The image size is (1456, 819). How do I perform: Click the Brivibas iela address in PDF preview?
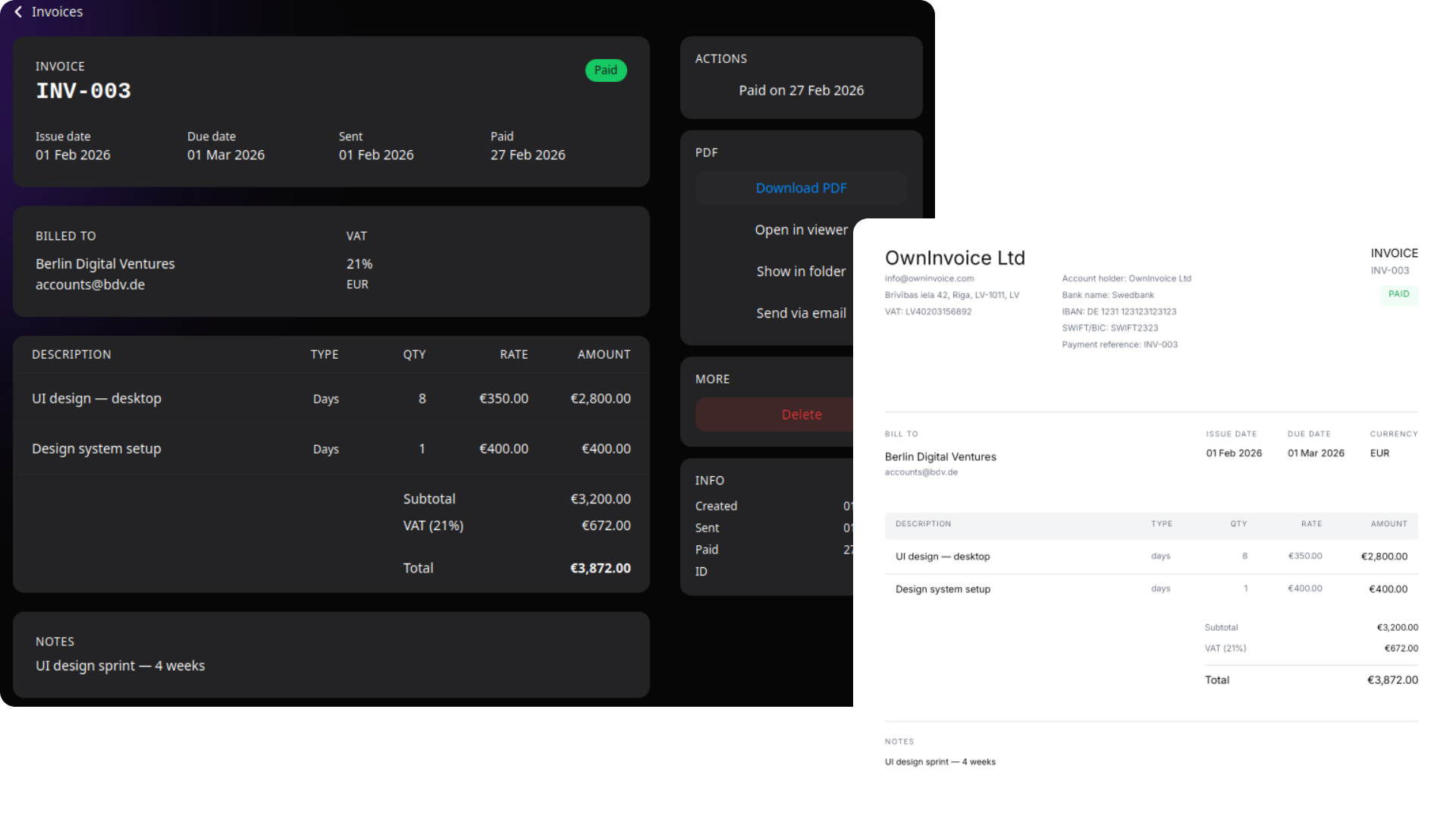pos(952,295)
